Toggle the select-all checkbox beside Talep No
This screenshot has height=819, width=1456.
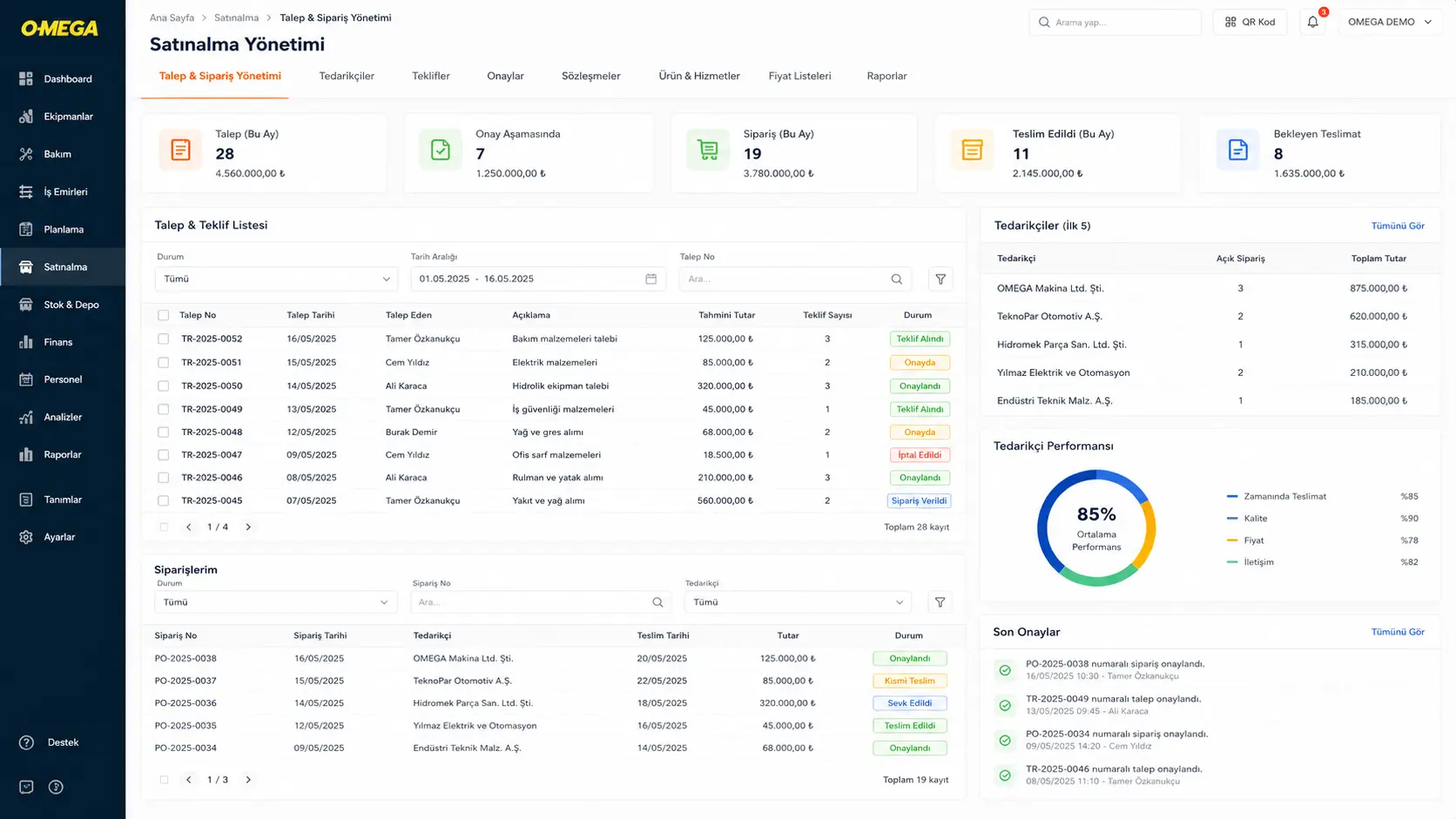(163, 315)
